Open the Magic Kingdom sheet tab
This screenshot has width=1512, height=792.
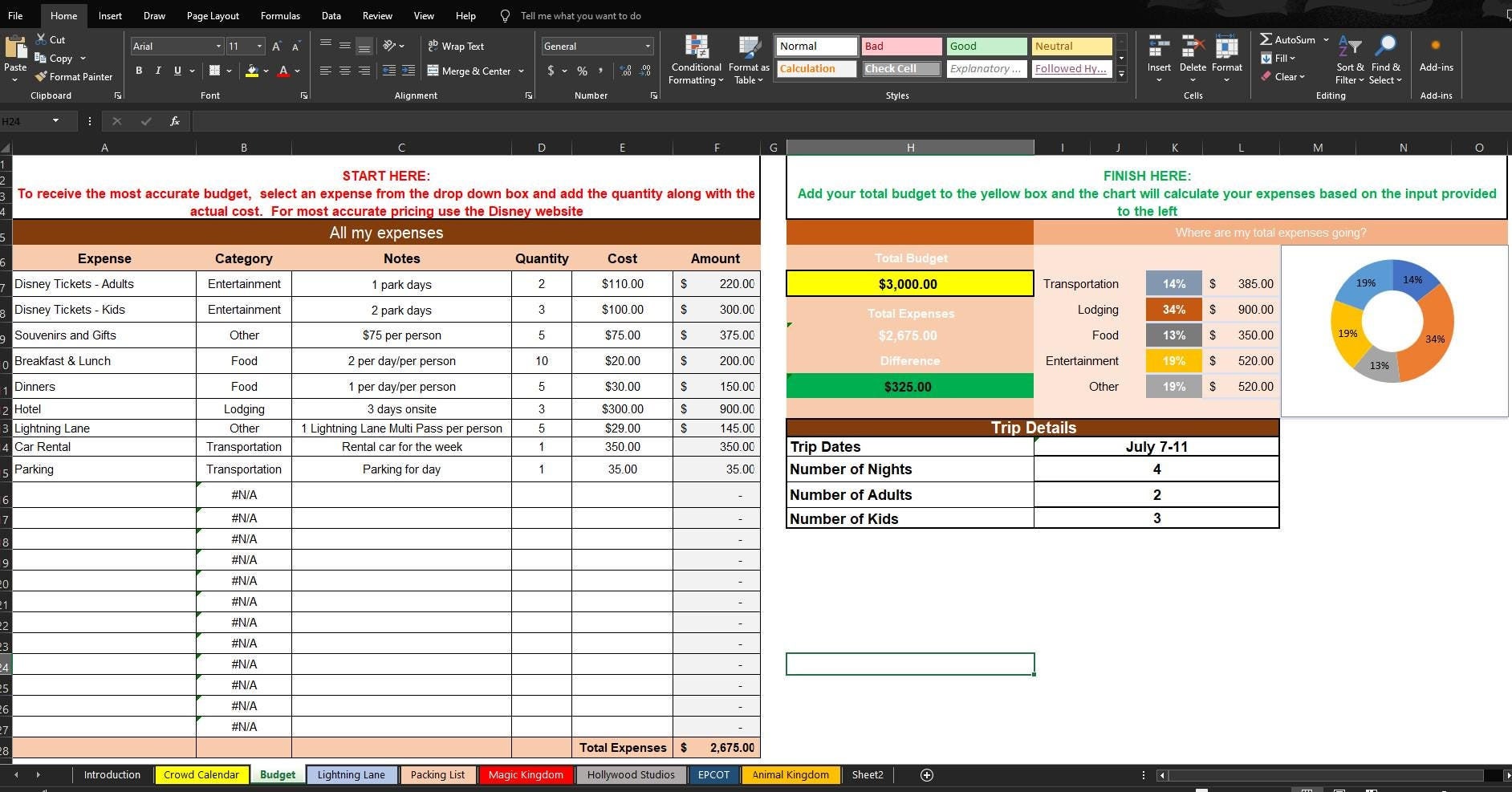pyautogui.click(x=526, y=774)
